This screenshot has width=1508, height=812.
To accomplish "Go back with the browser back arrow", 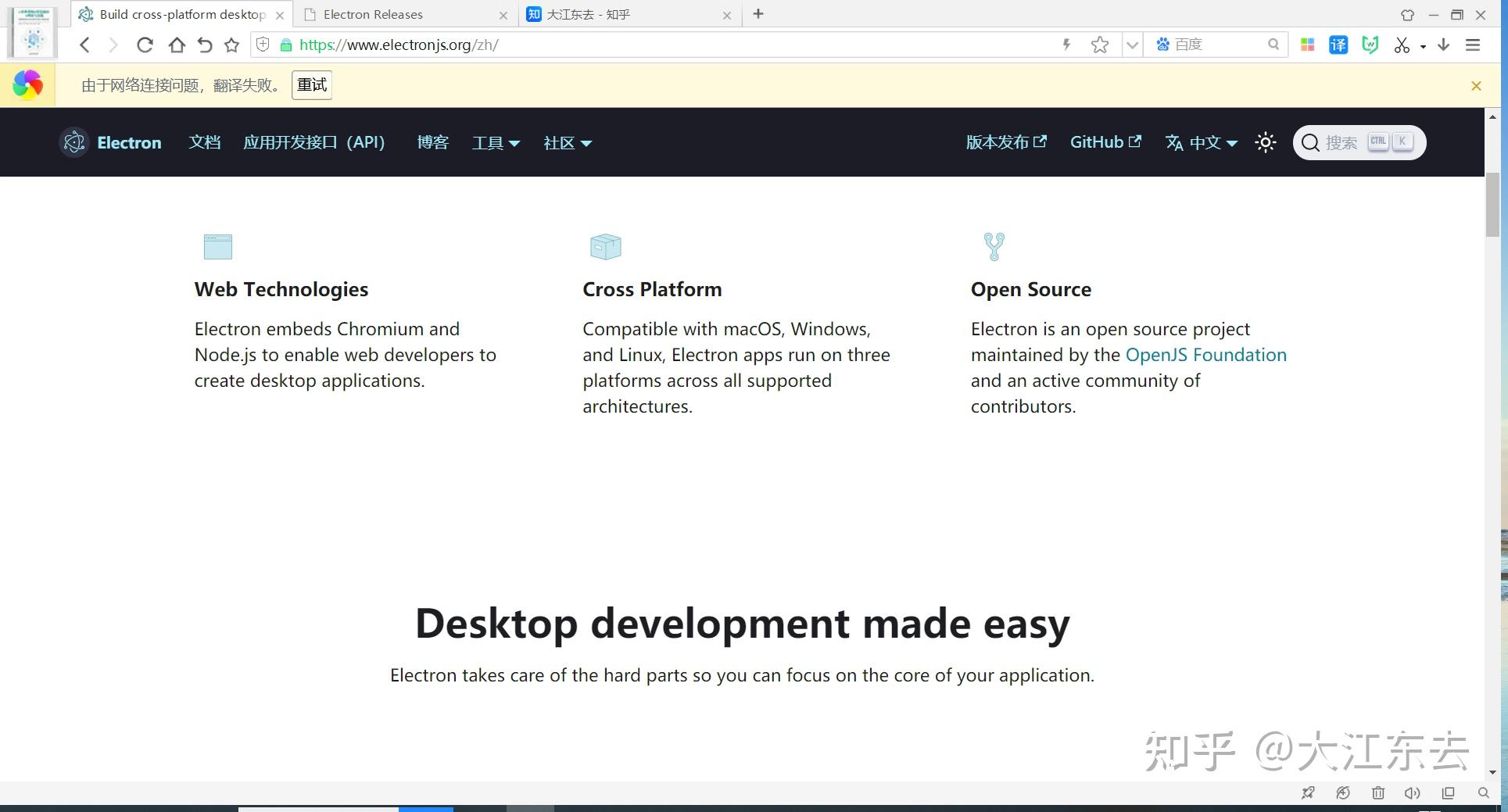I will click(x=85, y=45).
